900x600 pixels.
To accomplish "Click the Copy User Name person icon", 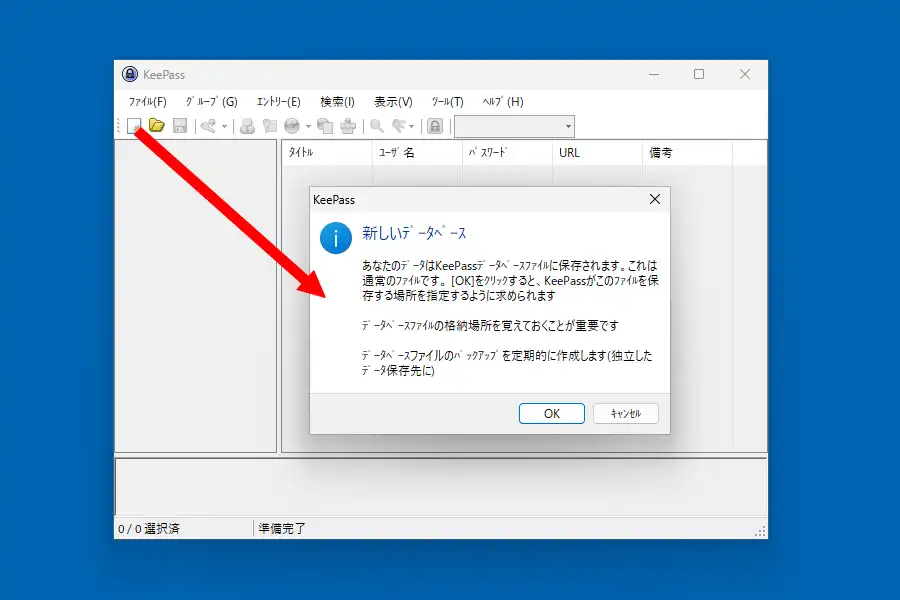I will [x=247, y=126].
